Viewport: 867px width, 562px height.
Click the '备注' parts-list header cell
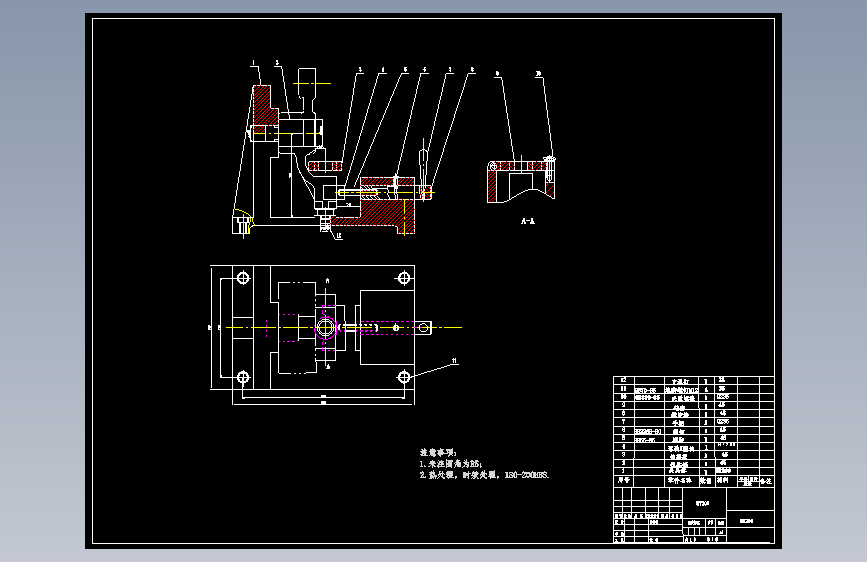point(766,481)
